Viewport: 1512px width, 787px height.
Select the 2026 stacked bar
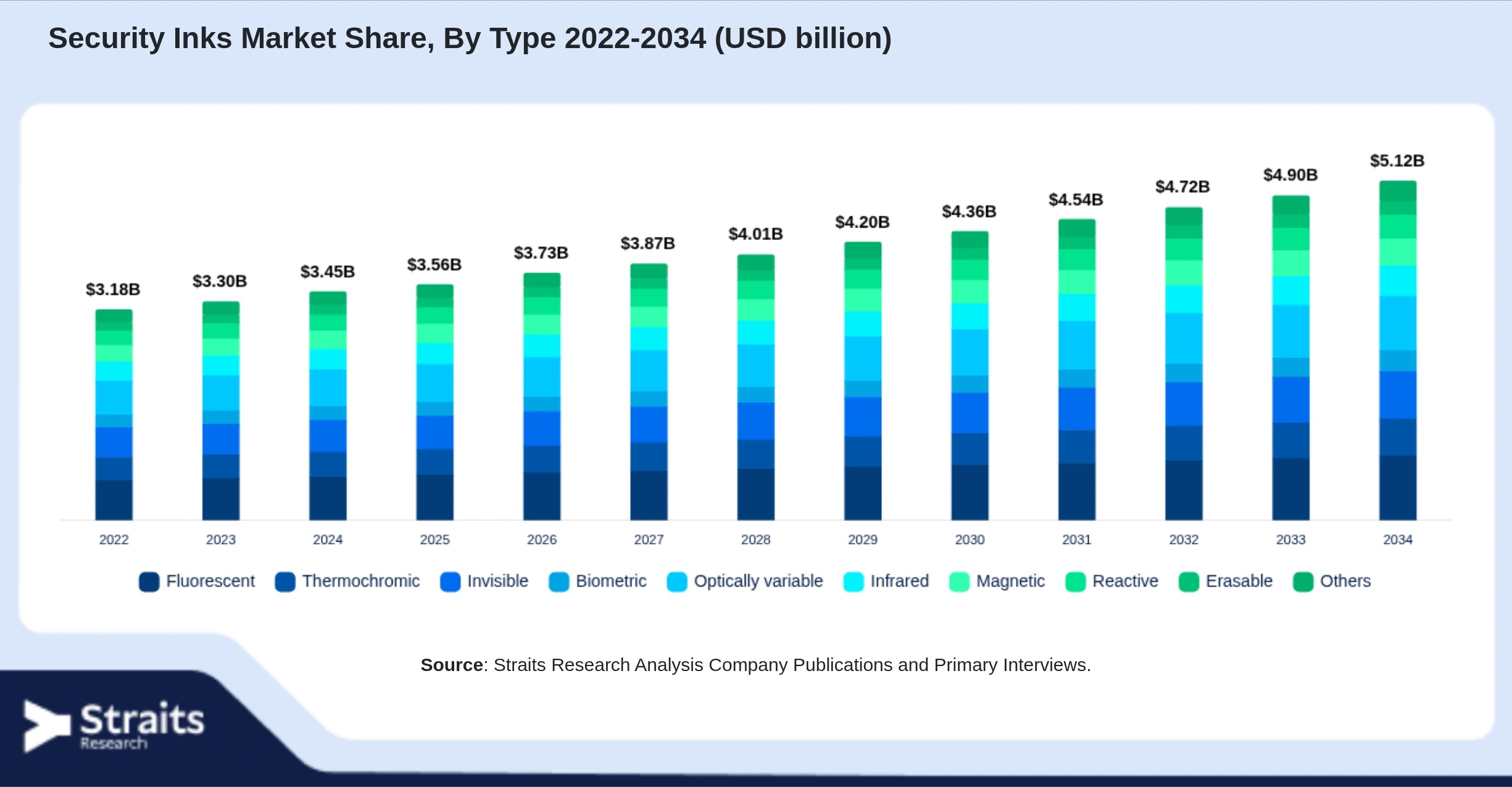542,397
